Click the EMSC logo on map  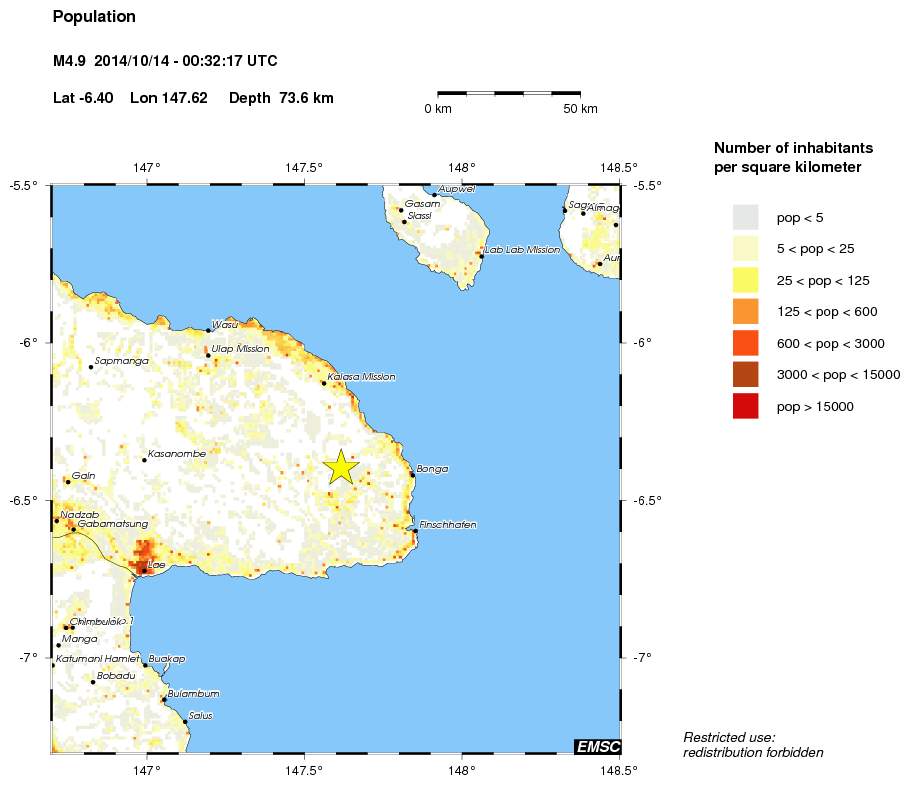597,746
